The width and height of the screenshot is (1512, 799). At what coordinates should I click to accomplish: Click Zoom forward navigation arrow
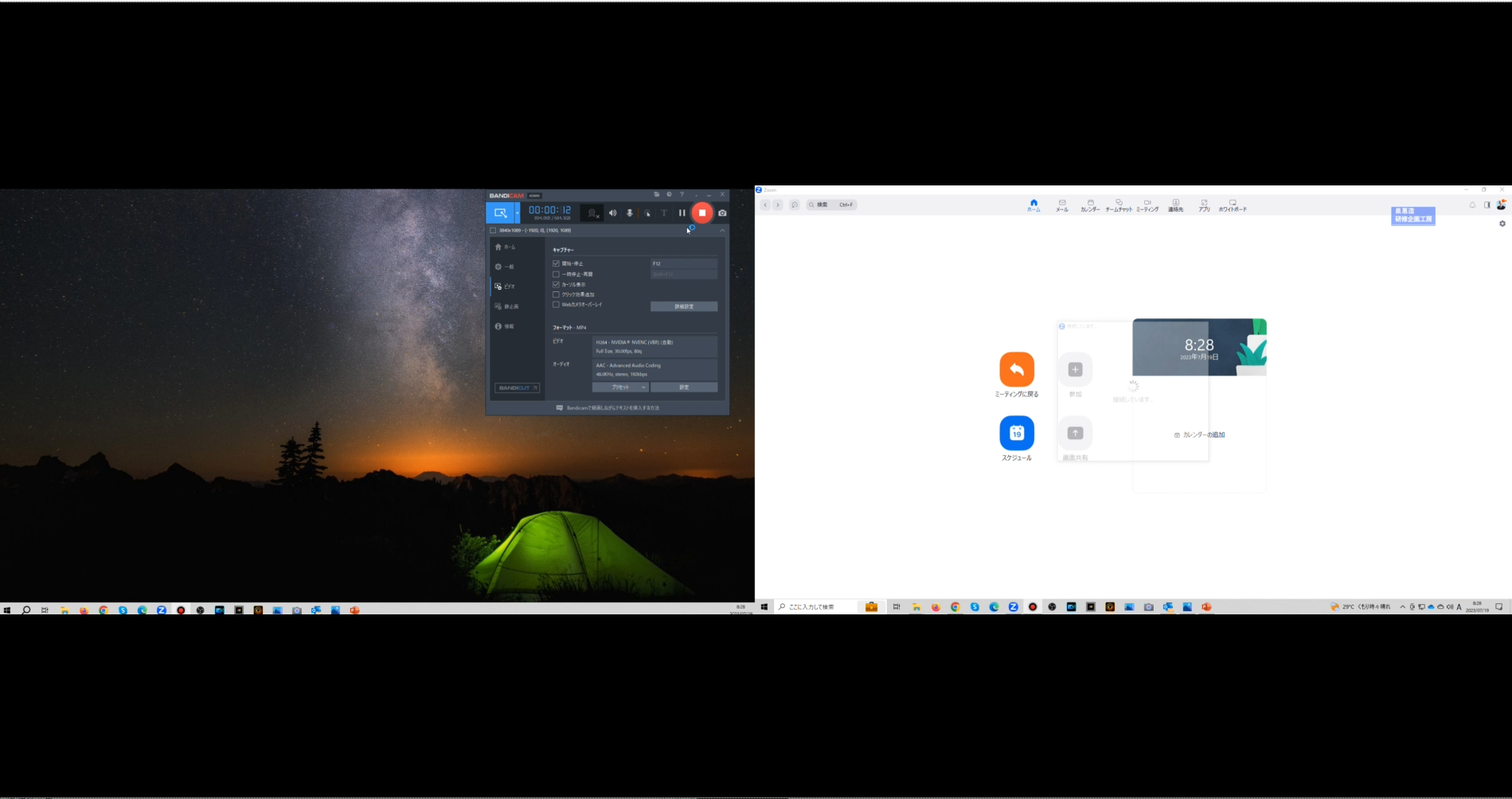(x=778, y=205)
